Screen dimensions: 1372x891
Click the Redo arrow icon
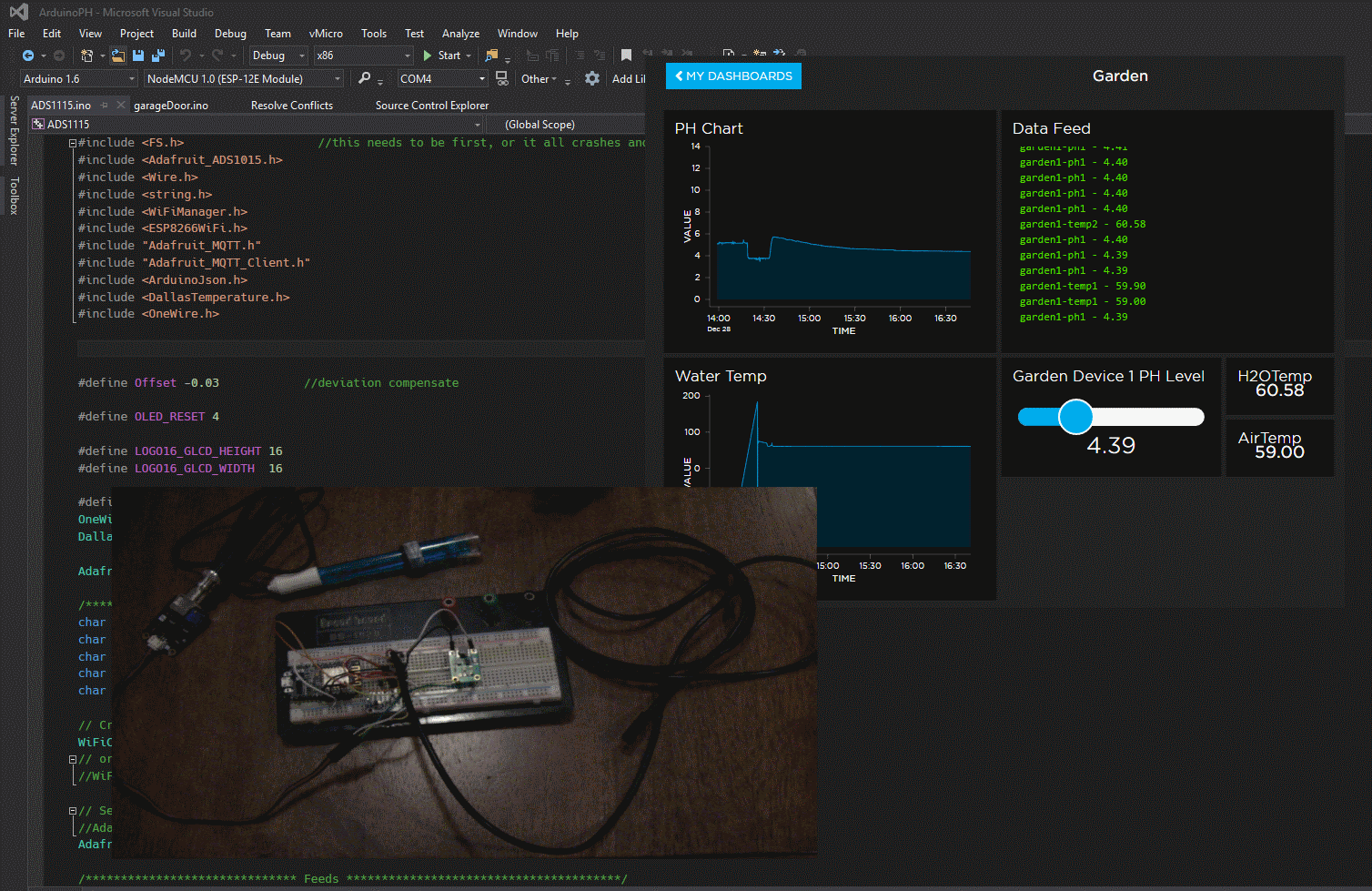[217, 56]
